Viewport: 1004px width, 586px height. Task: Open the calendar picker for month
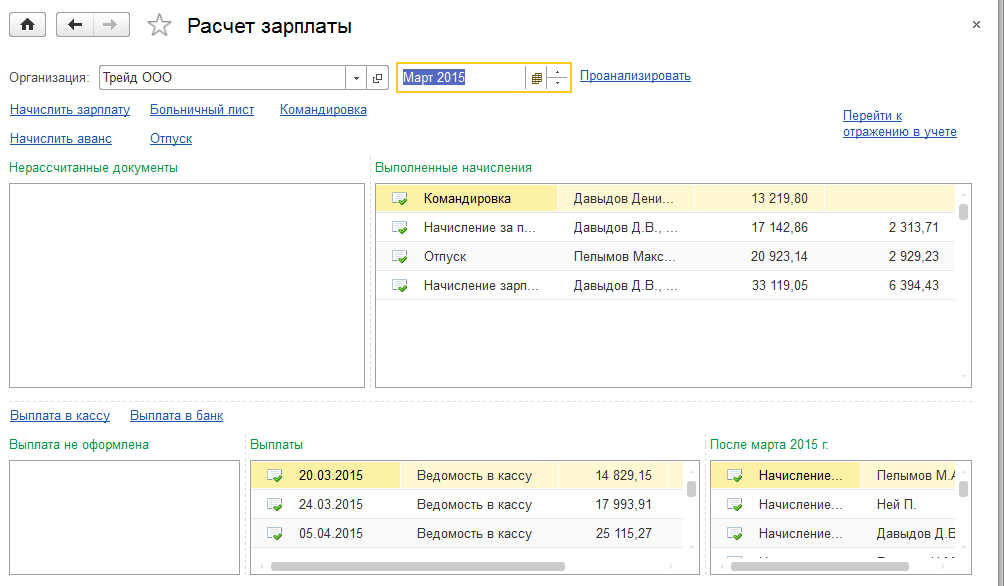coord(536,77)
